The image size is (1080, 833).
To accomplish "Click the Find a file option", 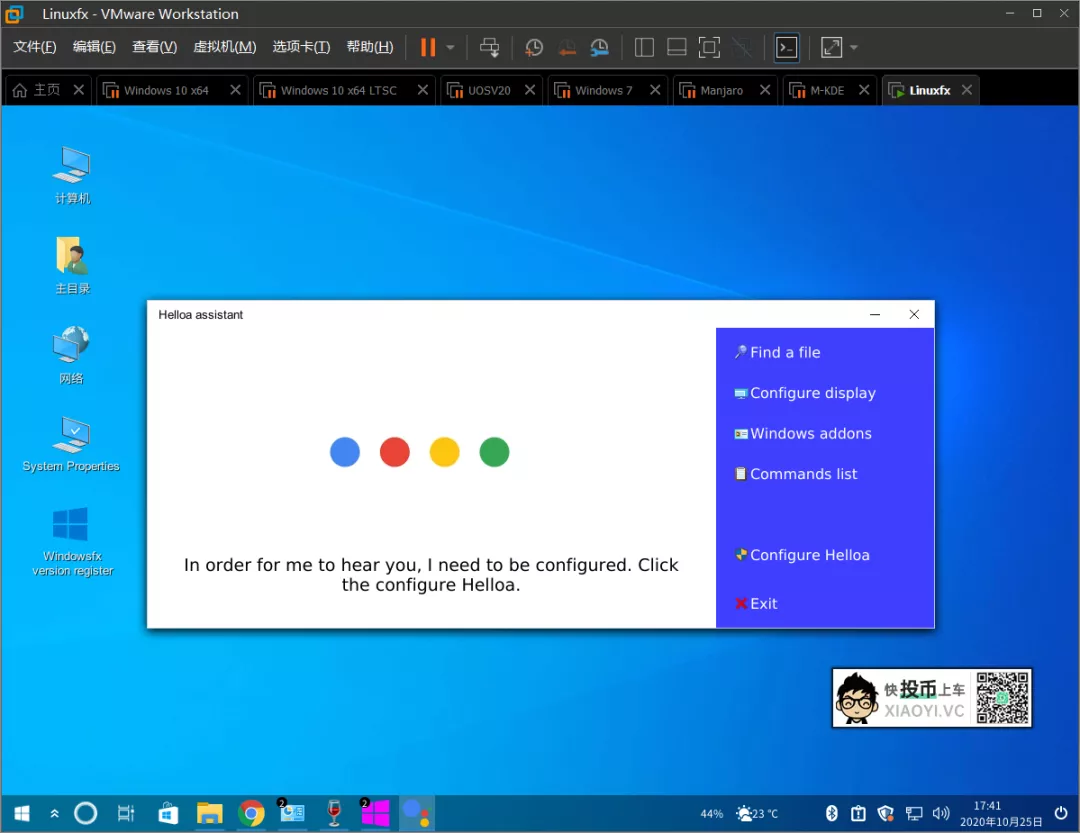I will click(x=784, y=352).
